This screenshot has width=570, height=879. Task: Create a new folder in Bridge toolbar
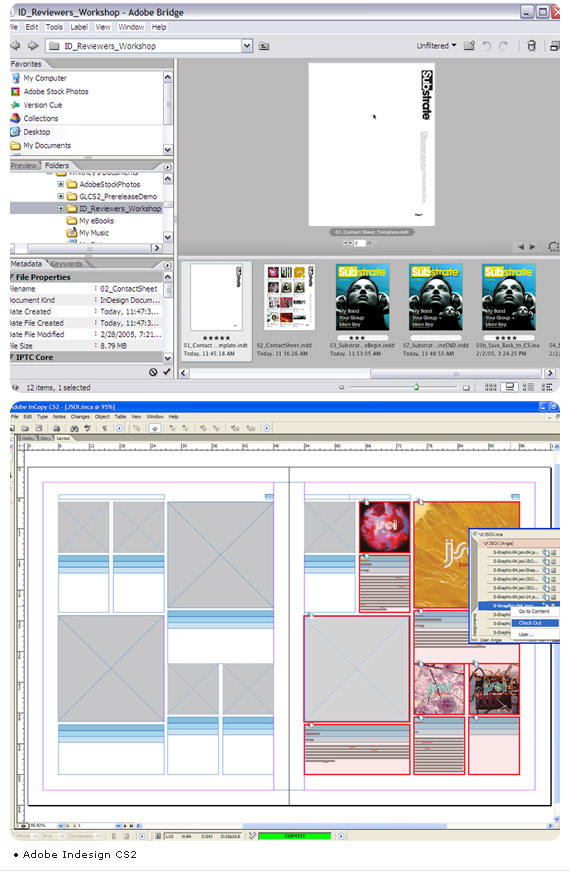469,45
